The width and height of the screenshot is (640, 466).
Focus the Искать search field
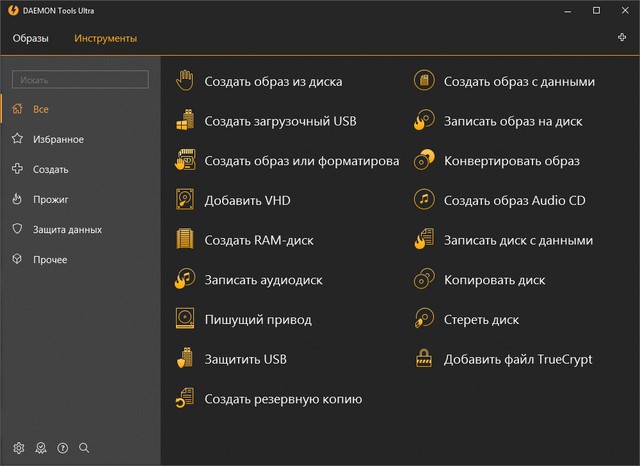point(80,79)
